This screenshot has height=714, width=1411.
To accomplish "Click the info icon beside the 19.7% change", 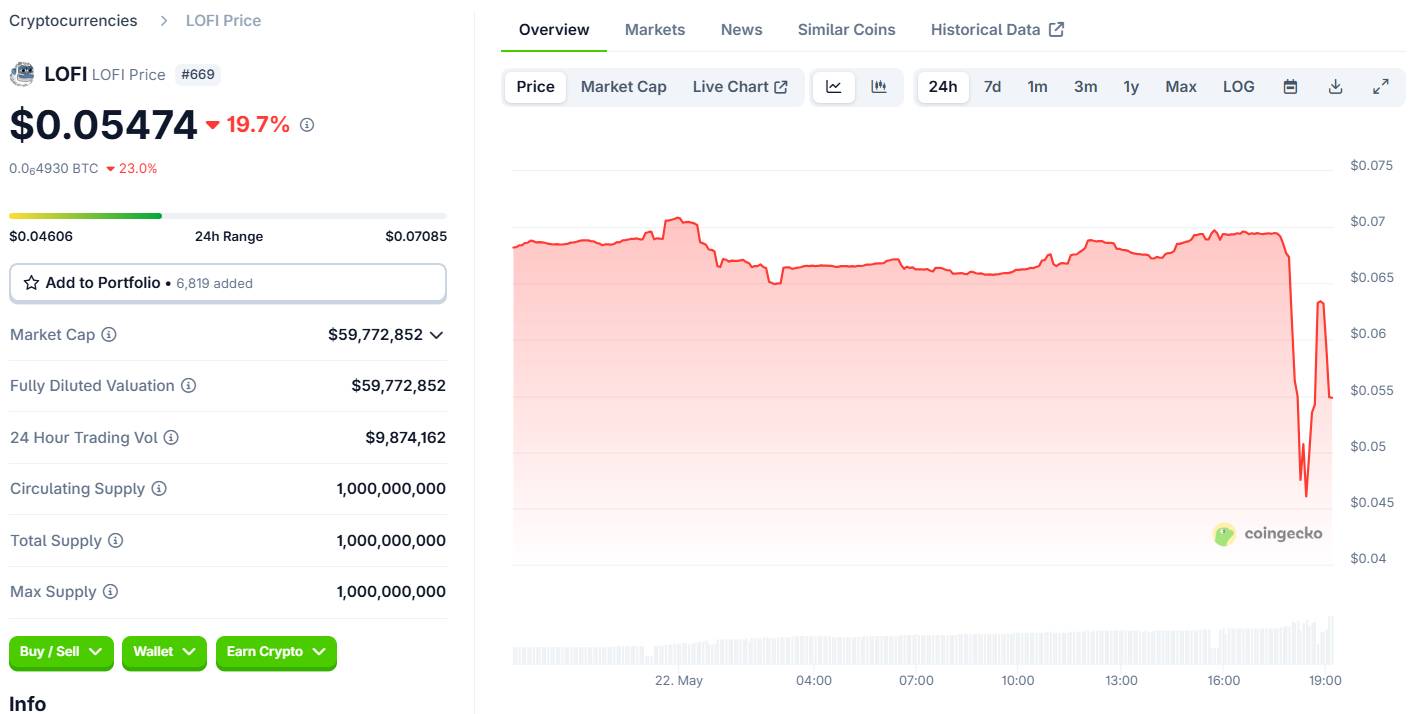I will (x=307, y=125).
